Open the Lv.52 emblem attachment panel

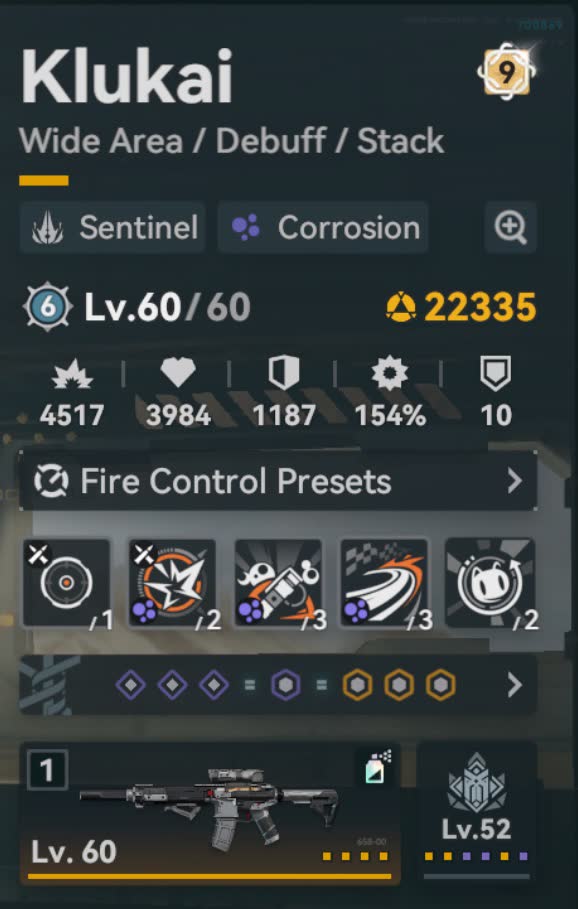(477, 812)
